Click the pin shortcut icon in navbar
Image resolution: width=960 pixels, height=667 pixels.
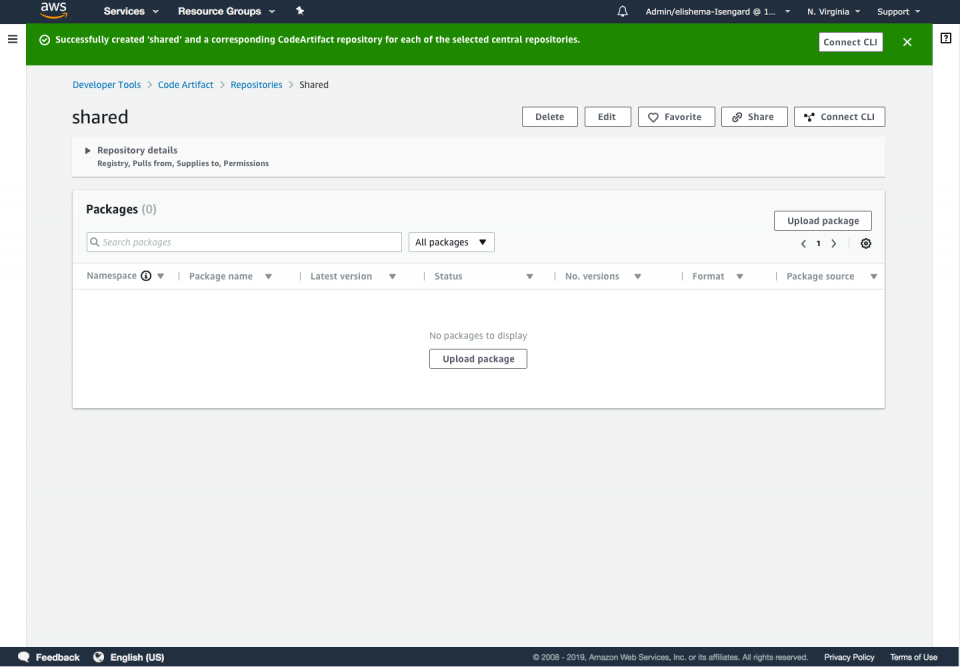point(300,10)
